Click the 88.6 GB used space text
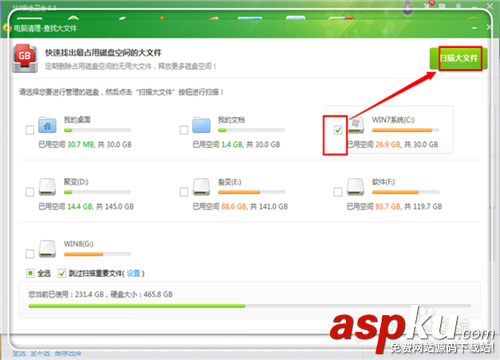Screen dimensions: 500x360 point(234,207)
